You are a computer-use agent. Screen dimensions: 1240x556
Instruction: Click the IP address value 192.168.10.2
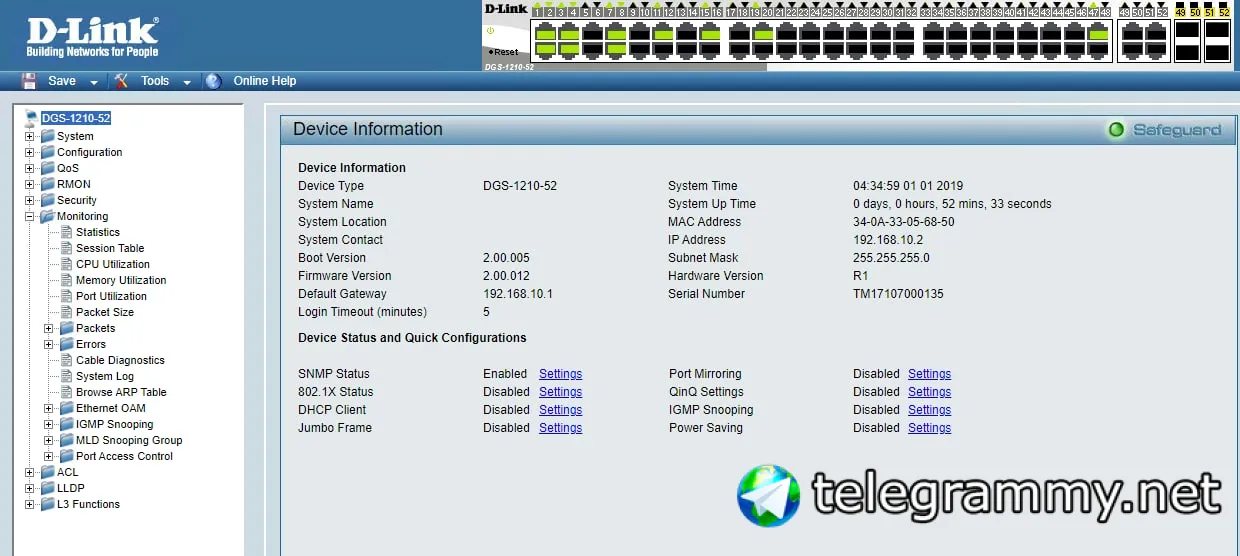[x=888, y=240]
